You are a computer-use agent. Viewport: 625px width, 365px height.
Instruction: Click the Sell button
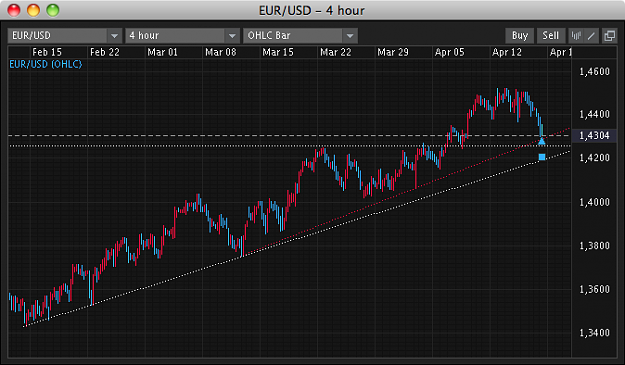pos(550,36)
